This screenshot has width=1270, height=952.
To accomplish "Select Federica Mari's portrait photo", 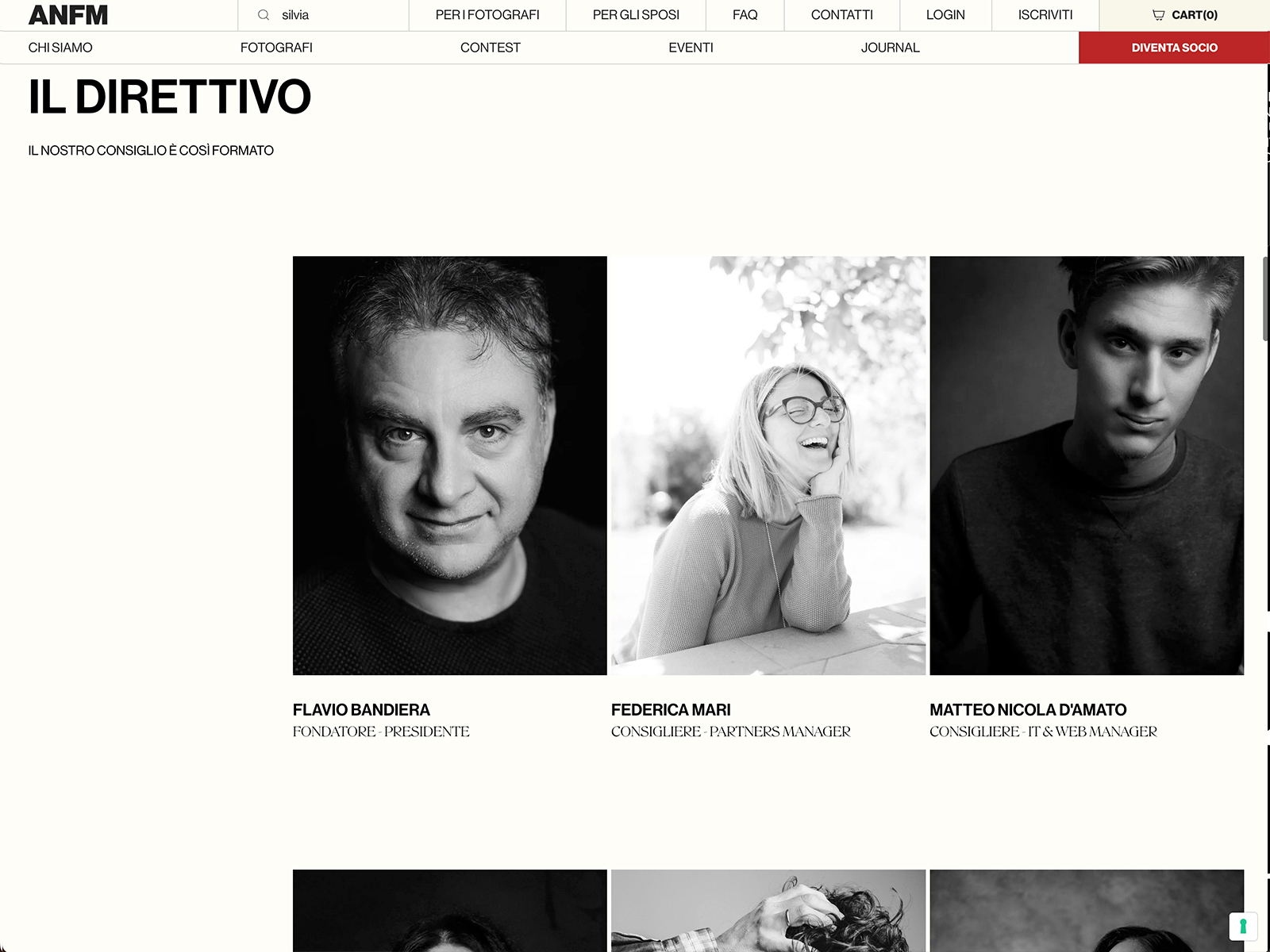I will tap(768, 466).
